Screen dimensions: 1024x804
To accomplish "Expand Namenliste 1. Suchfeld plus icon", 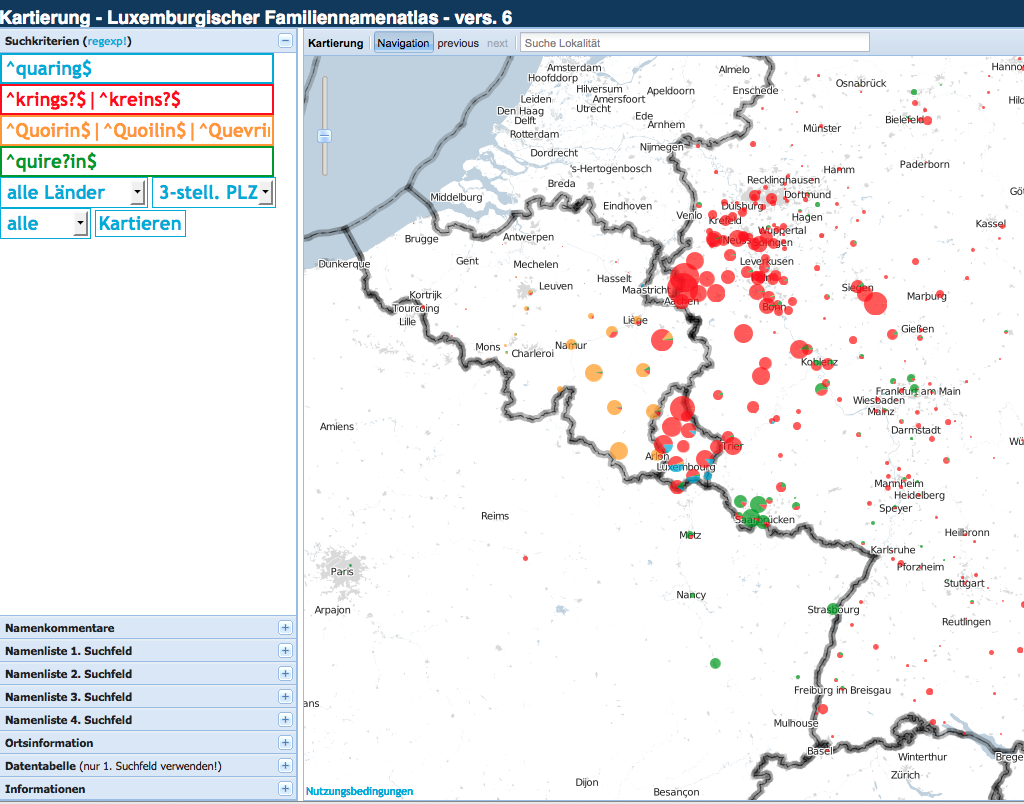I will tap(285, 651).
